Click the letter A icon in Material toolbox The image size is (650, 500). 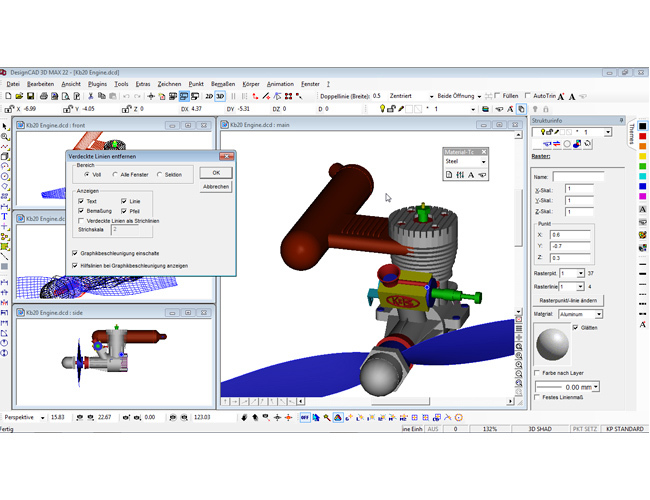471,175
